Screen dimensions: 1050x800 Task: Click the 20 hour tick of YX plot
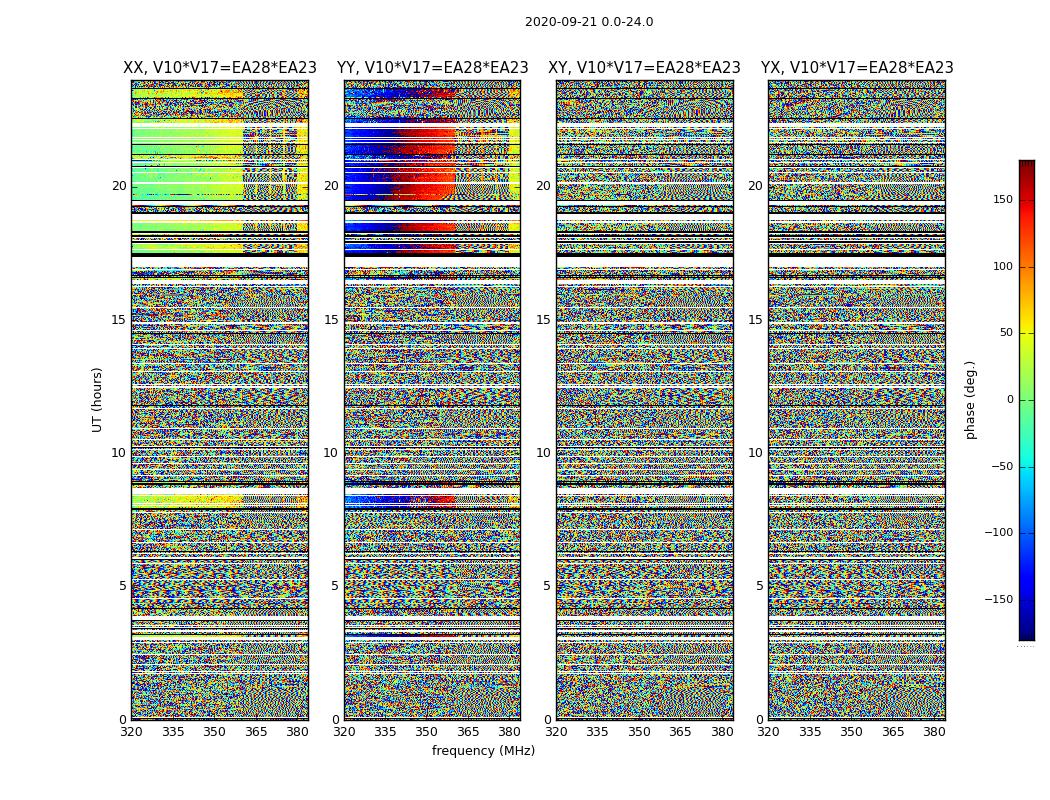click(756, 186)
